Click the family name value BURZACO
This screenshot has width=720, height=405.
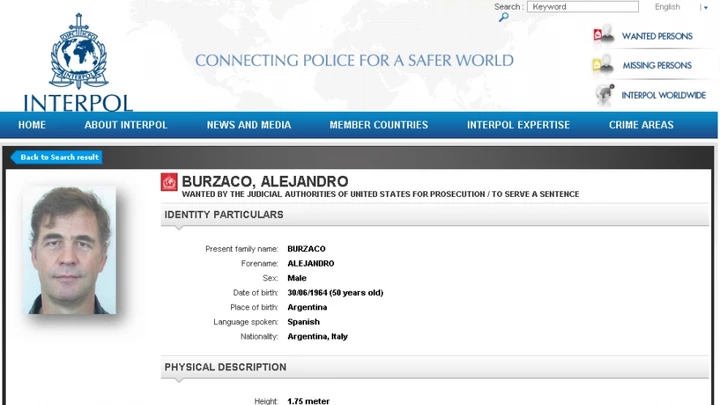coord(306,249)
